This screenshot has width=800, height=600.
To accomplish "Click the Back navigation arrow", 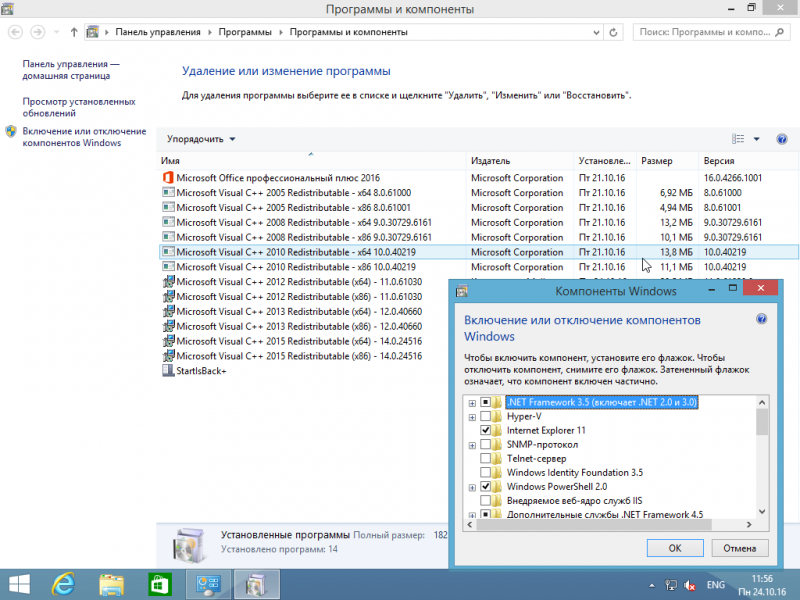I will [x=15, y=32].
